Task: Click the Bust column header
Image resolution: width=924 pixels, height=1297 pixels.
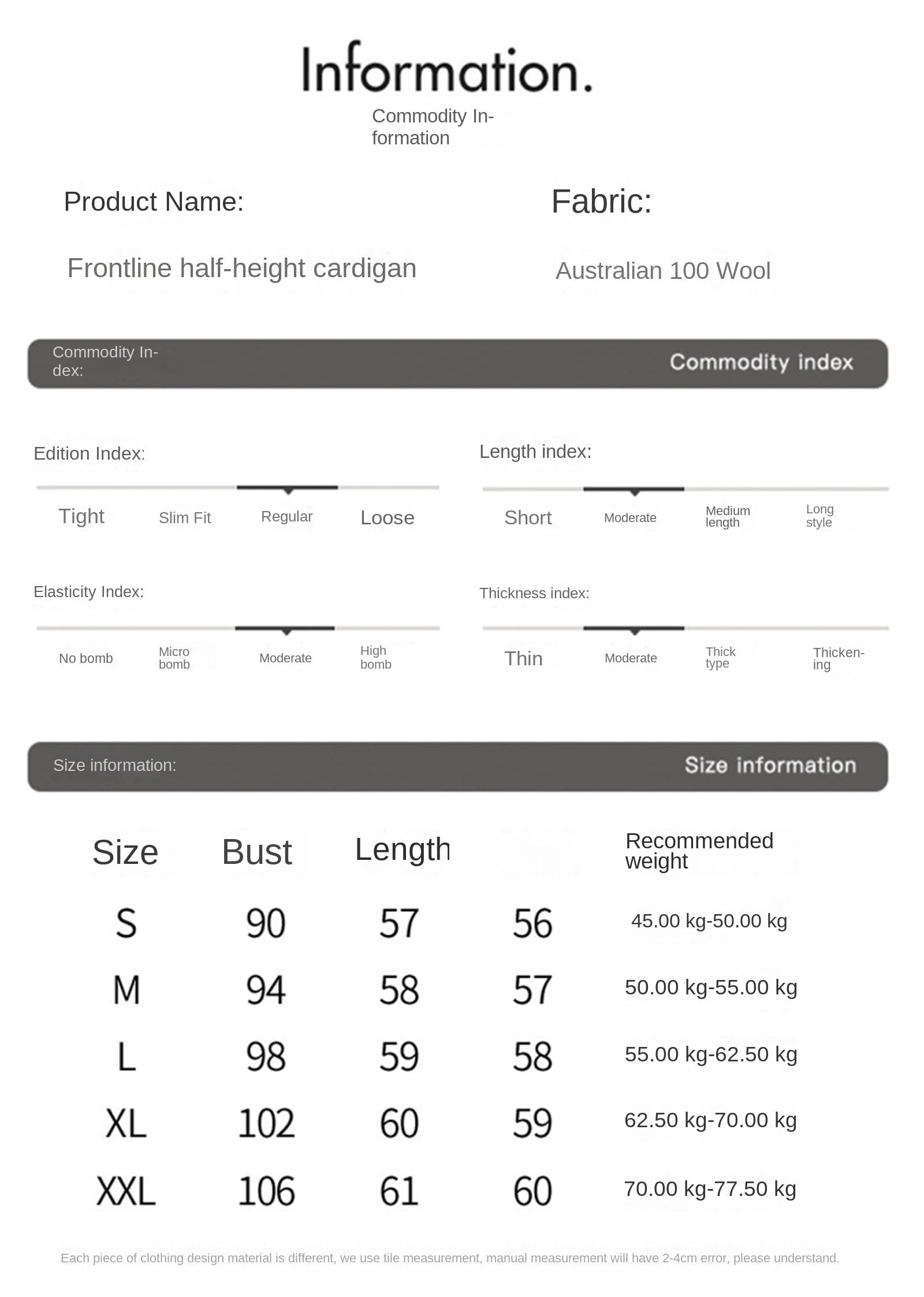Action: [257, 852]
